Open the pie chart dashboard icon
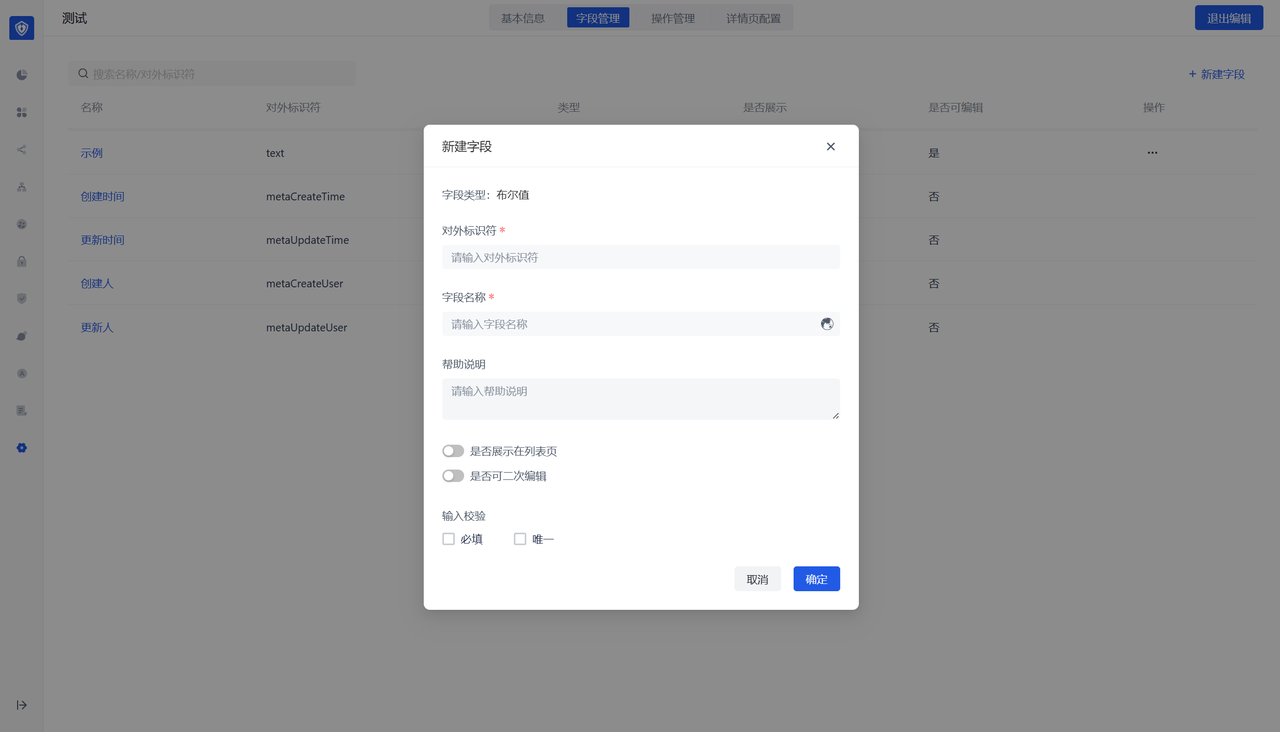Viewport: 1280px width, 732px height. [x=22, y=75]
